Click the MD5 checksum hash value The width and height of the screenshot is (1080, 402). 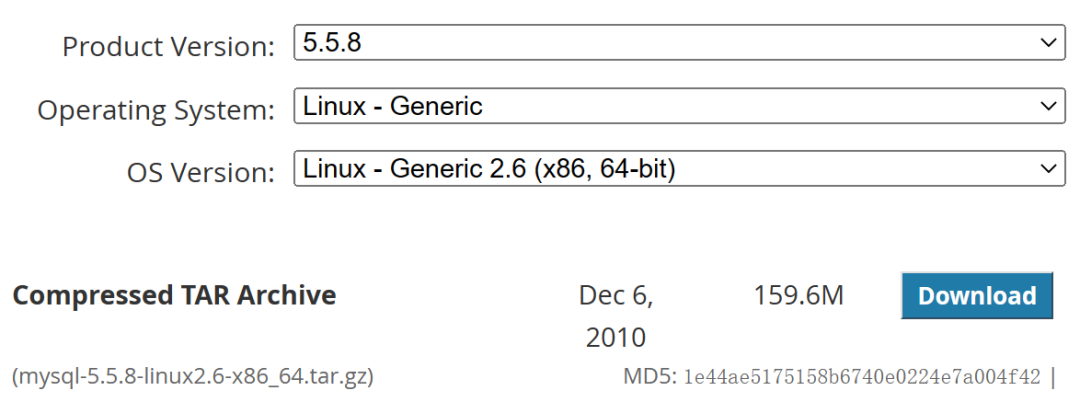[862, 377]
